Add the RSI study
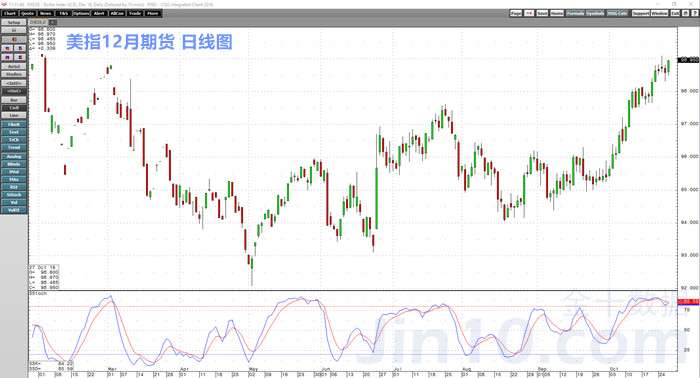700x378 pixels. click(x=14, y=187)
